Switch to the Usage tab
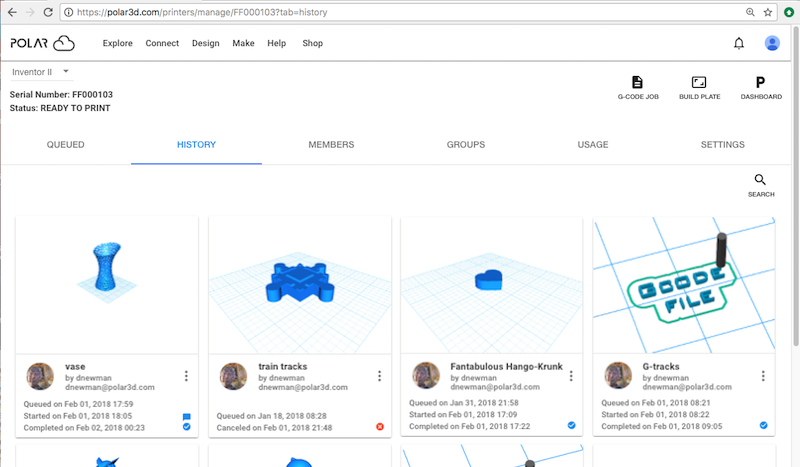 pyautogui.click(x=593, y=144)
